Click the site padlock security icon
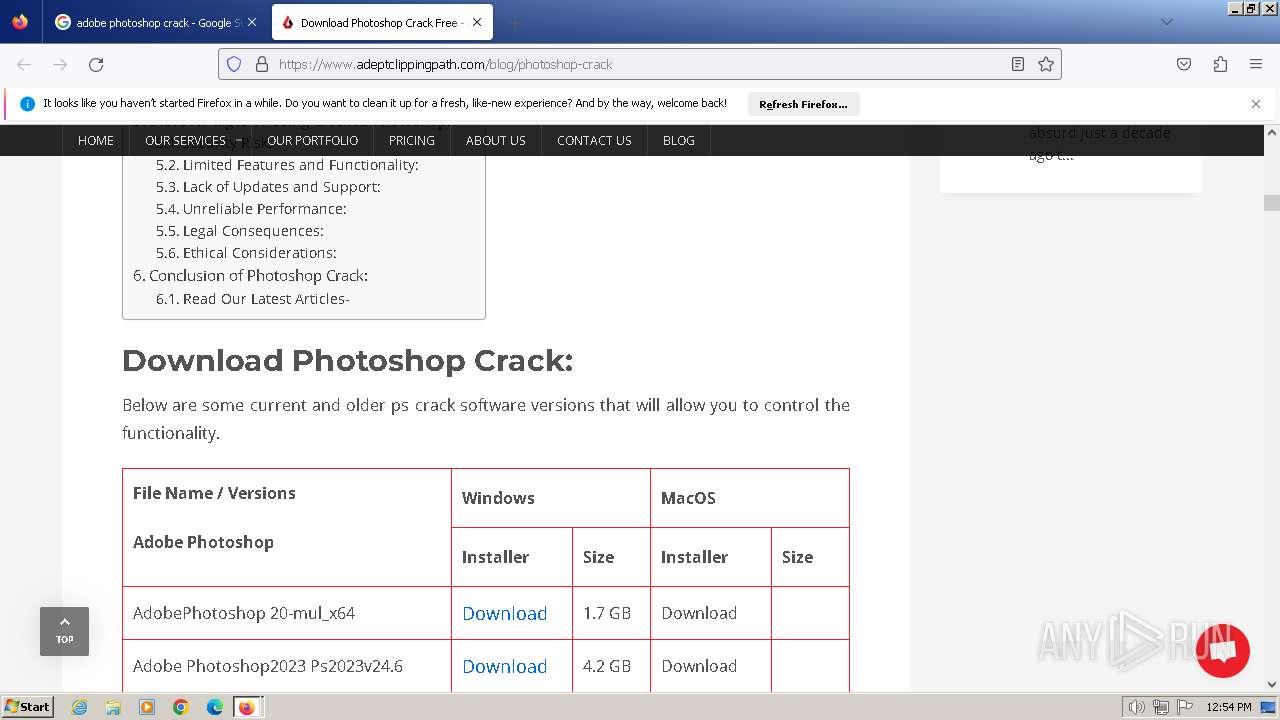The image size is (1280, 720). click(262, 64)
